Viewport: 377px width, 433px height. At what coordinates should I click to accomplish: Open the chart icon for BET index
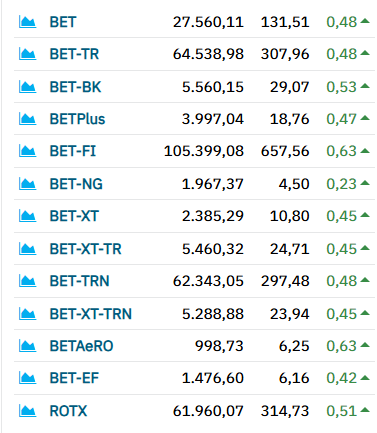27,22
